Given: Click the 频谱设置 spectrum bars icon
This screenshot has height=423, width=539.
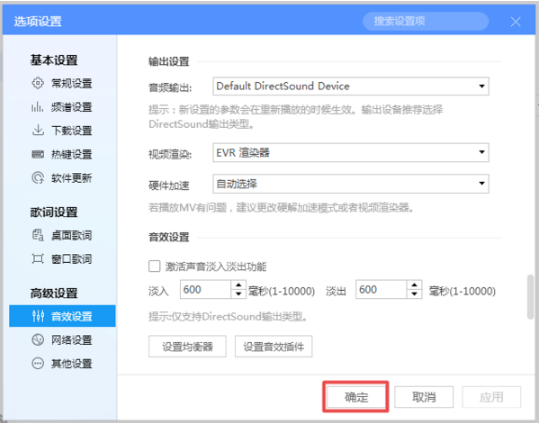Looking at the screenshot, I should [38, 107].
